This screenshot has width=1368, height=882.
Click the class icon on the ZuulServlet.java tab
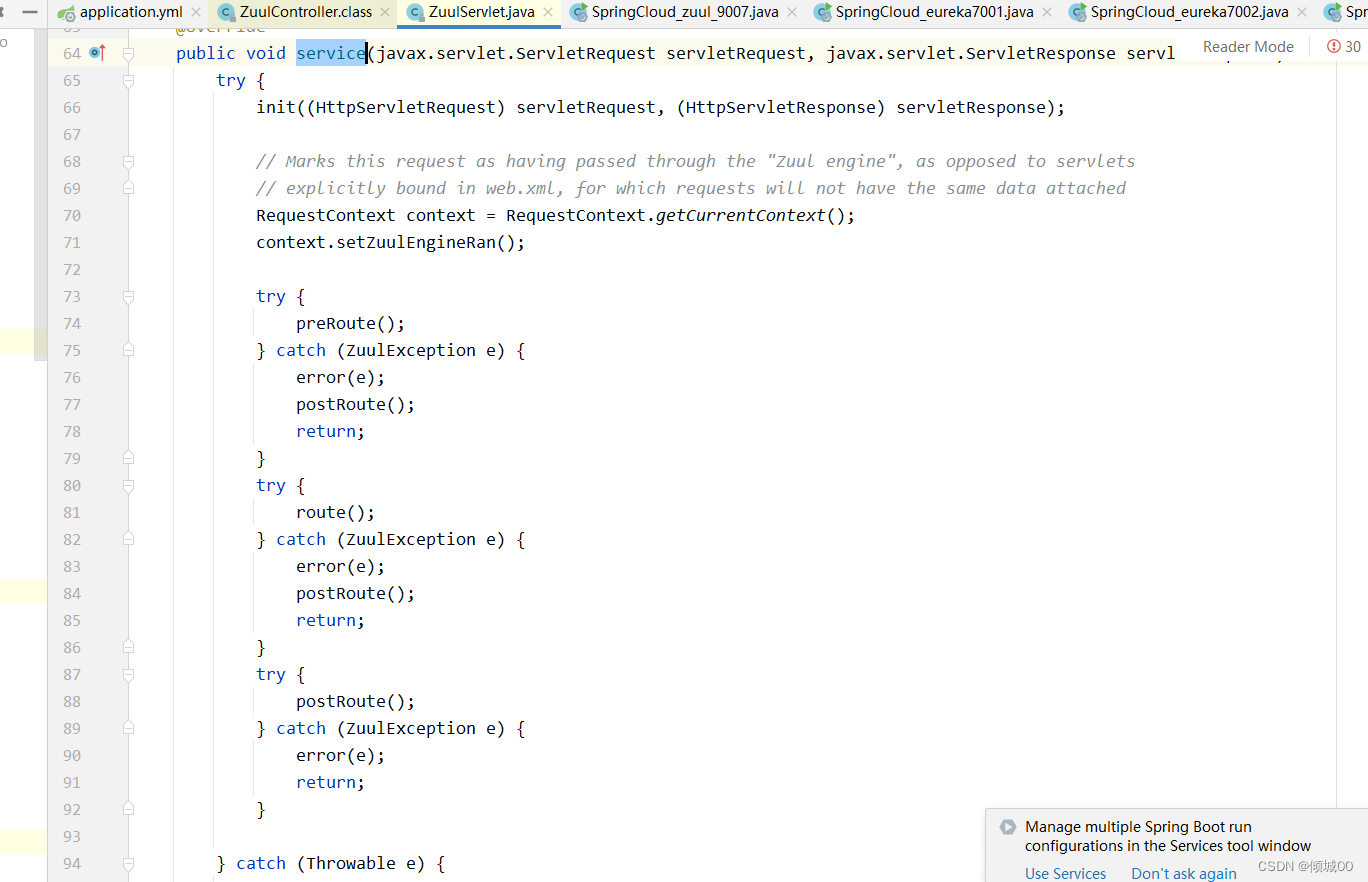(415, 13)
